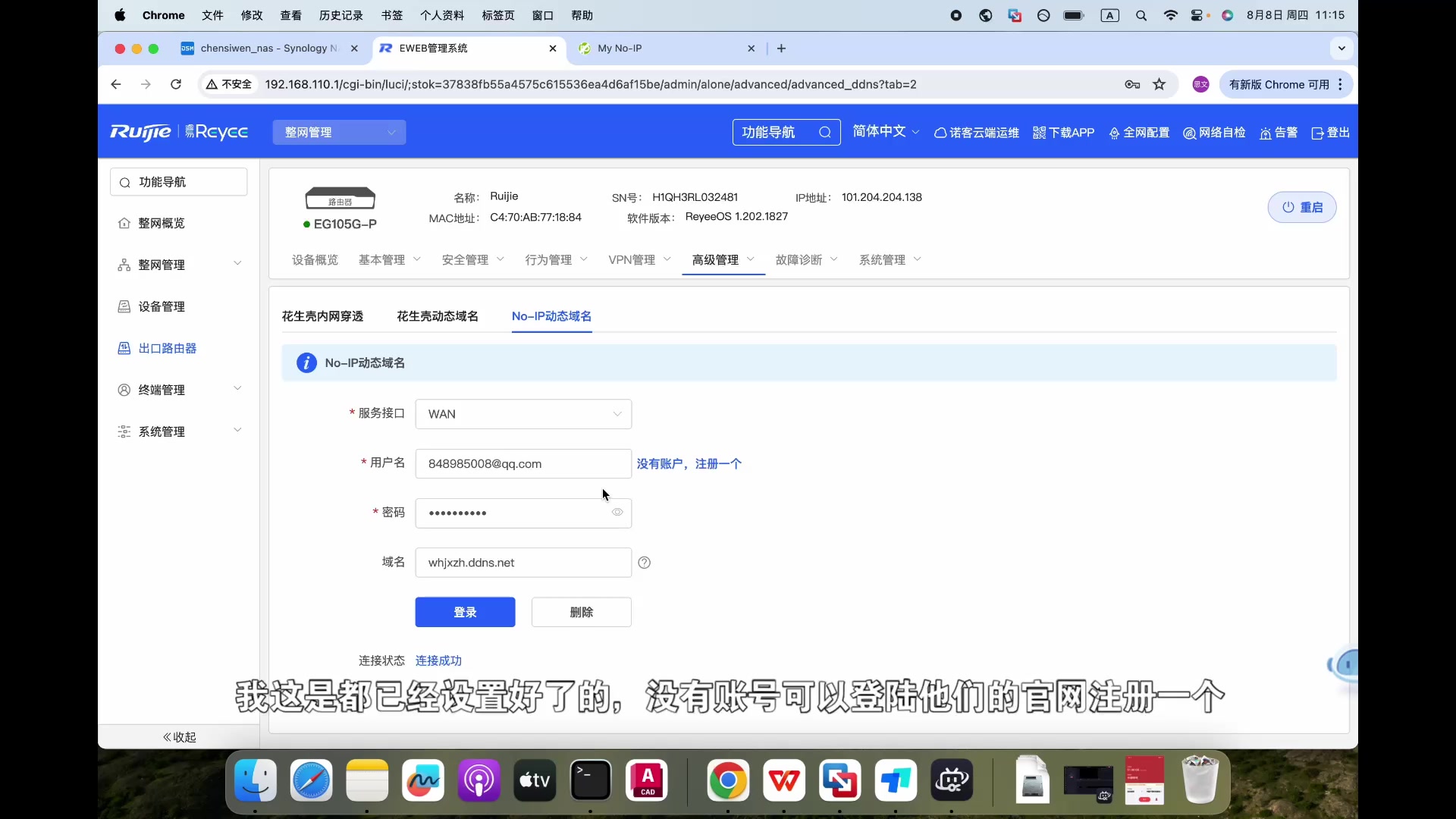This screenshot has height=819, width=1456.
Task: Click the 删除 delete button
Action: pyautogui.click(x=581, y=611)
